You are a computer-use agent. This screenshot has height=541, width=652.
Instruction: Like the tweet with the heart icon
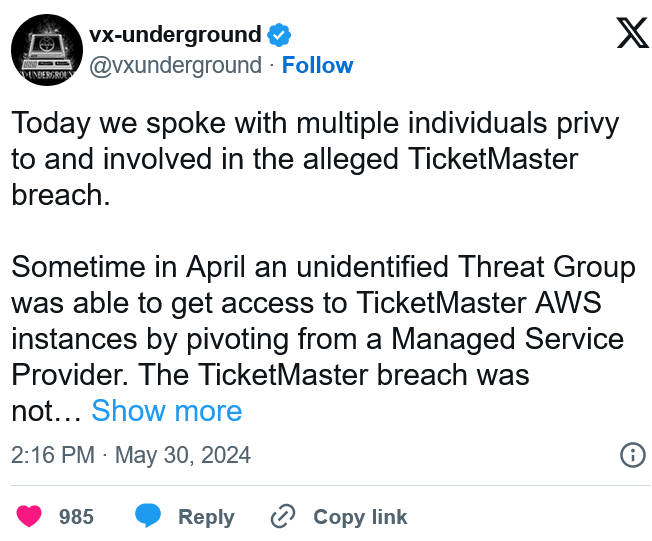click(x=29, y=516)
